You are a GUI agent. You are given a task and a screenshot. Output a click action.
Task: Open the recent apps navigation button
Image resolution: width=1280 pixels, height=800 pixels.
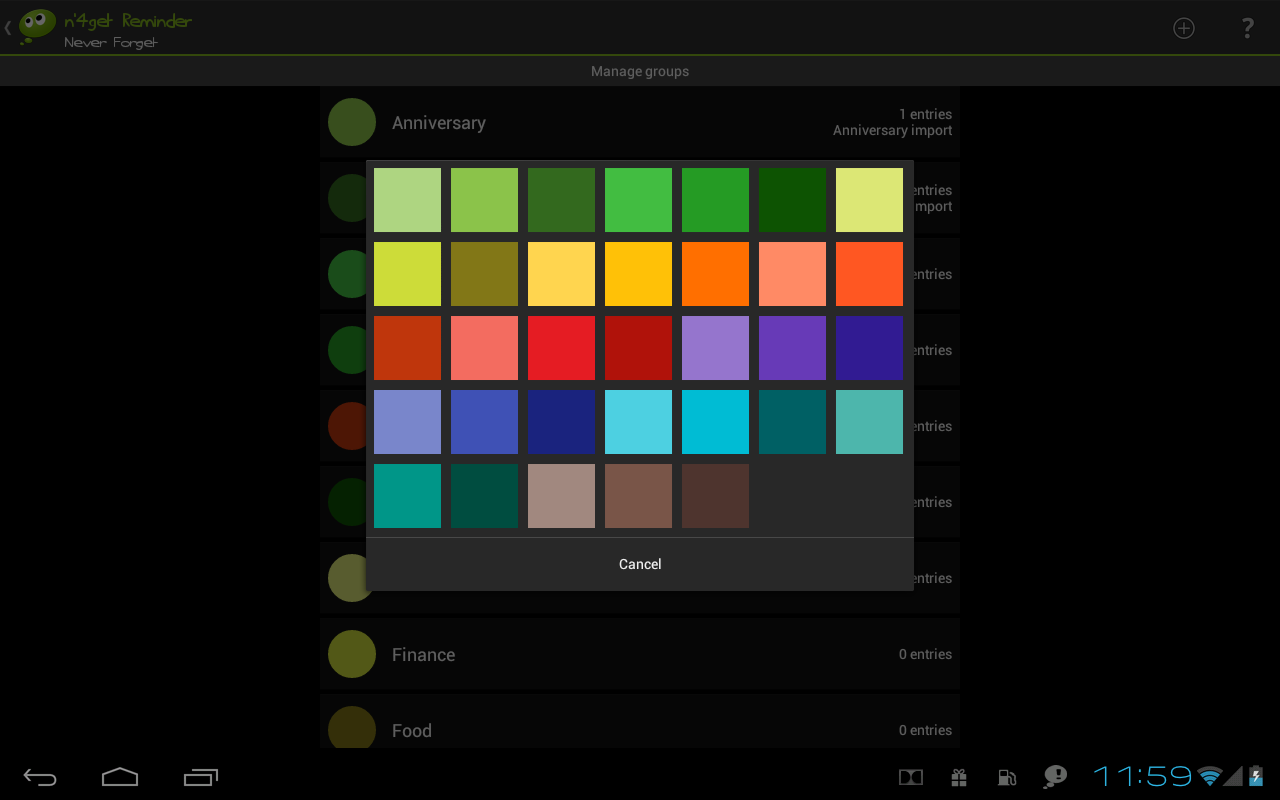tap(201, 777)
